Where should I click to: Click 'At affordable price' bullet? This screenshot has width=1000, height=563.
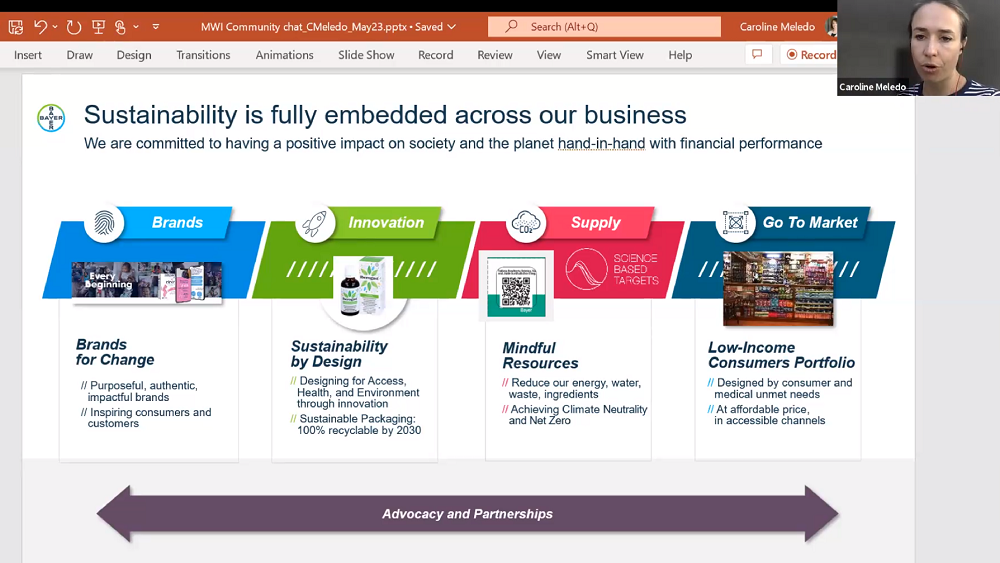click(x=766, y=415)
